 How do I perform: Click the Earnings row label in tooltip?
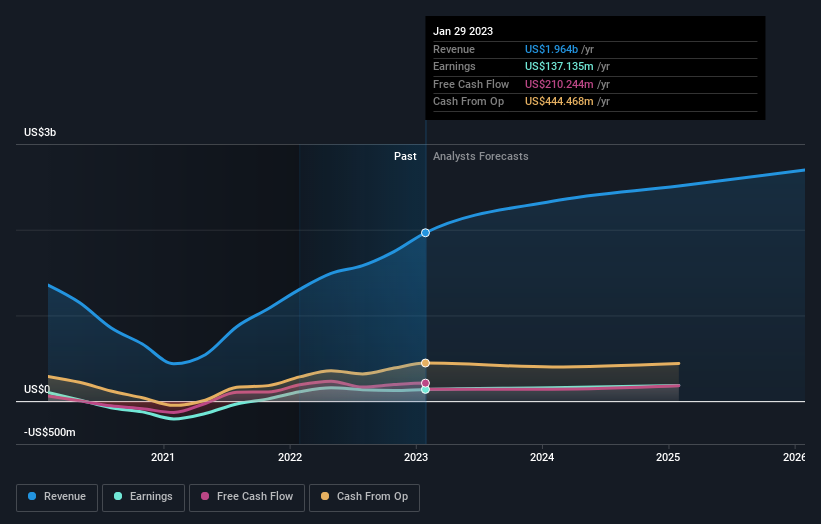(x=454, y=66)
